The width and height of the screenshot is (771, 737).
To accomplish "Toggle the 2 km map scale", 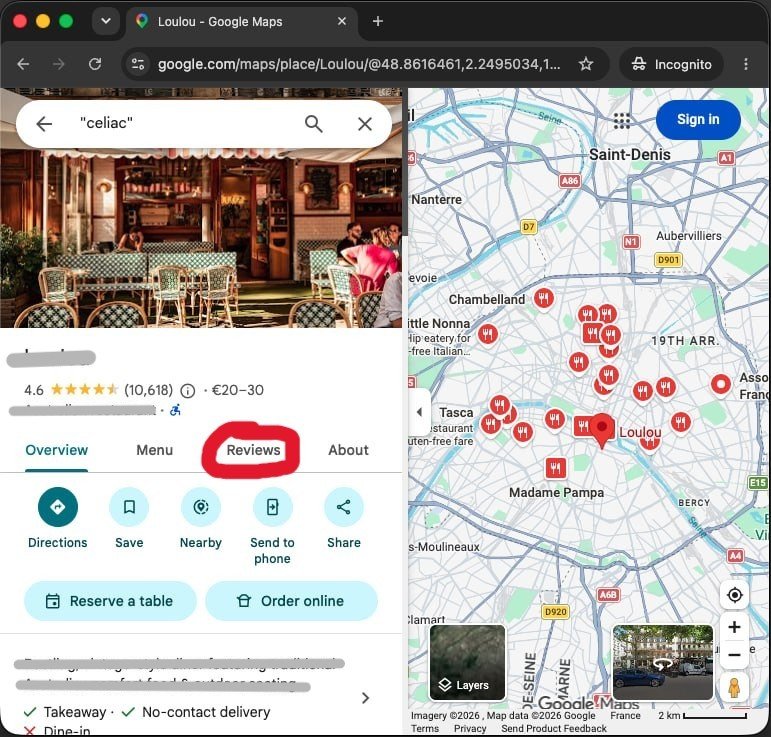I will 702,715.
